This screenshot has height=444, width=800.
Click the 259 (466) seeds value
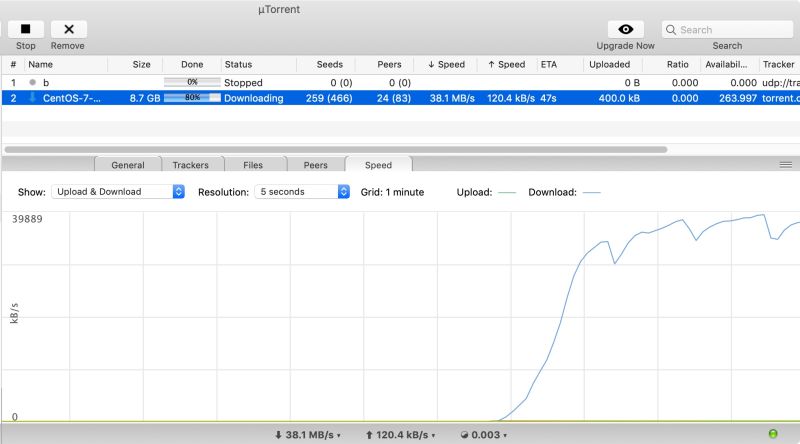(x=329, y=98)
